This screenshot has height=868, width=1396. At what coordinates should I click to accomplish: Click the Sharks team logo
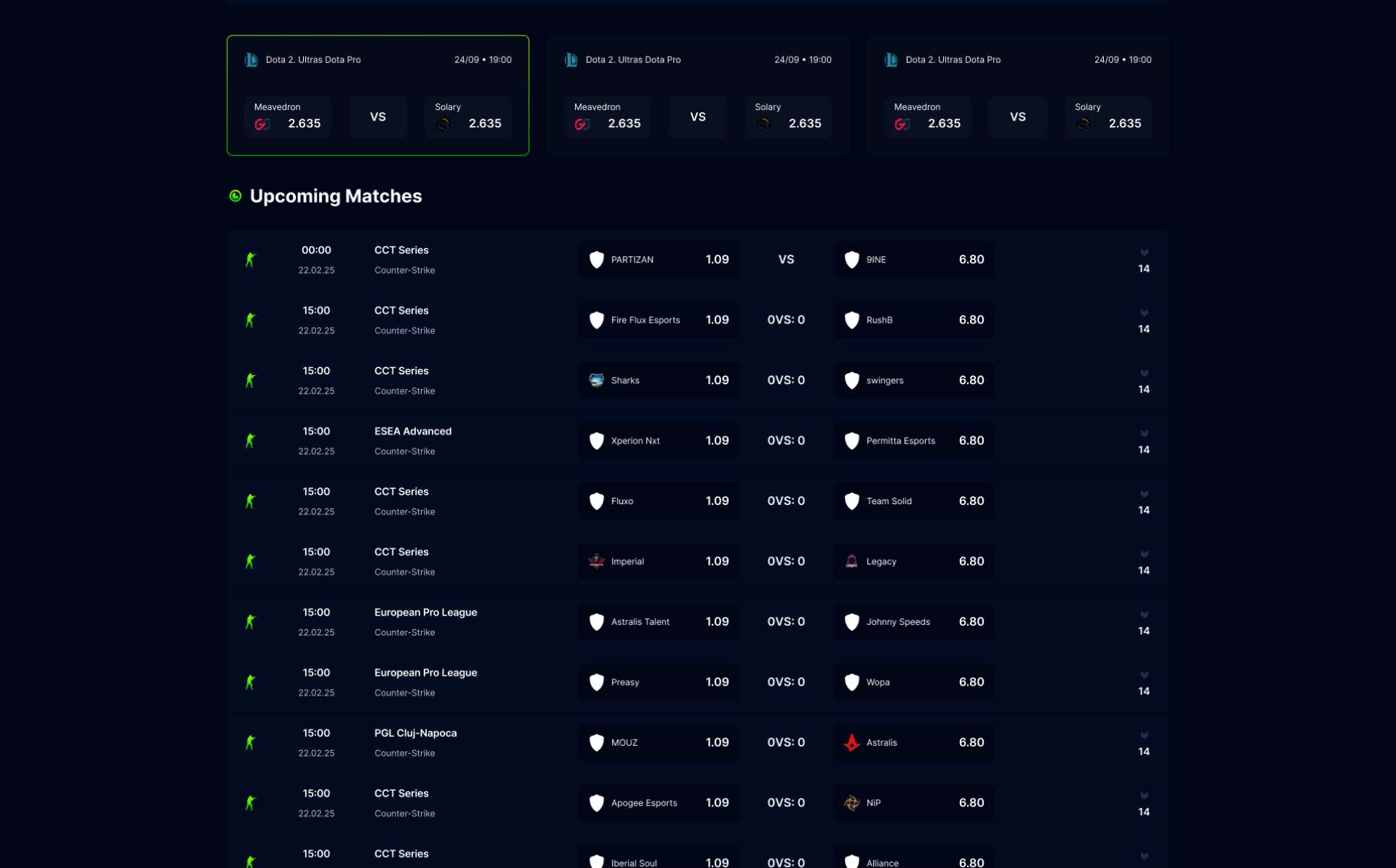click(596, 380)
